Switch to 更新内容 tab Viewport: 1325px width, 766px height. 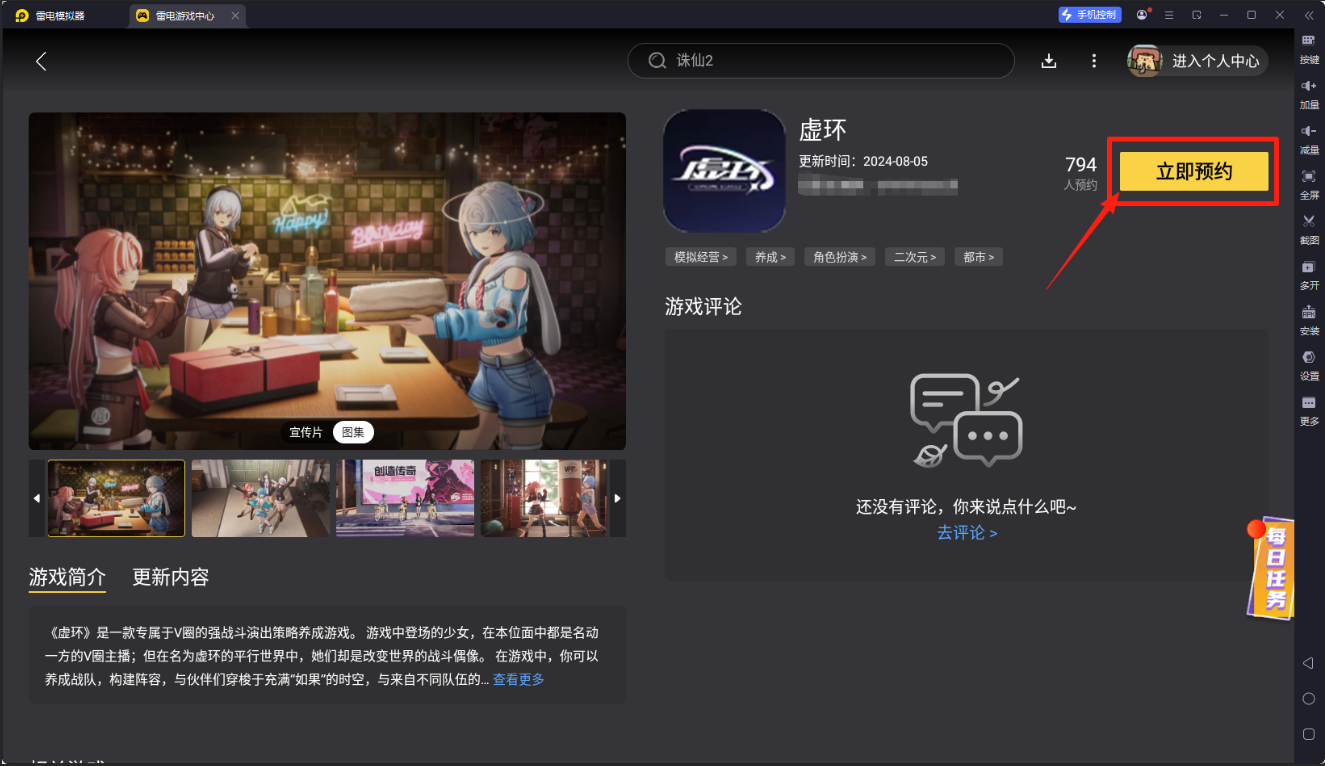pyautogui.click(x=171, y=577)
